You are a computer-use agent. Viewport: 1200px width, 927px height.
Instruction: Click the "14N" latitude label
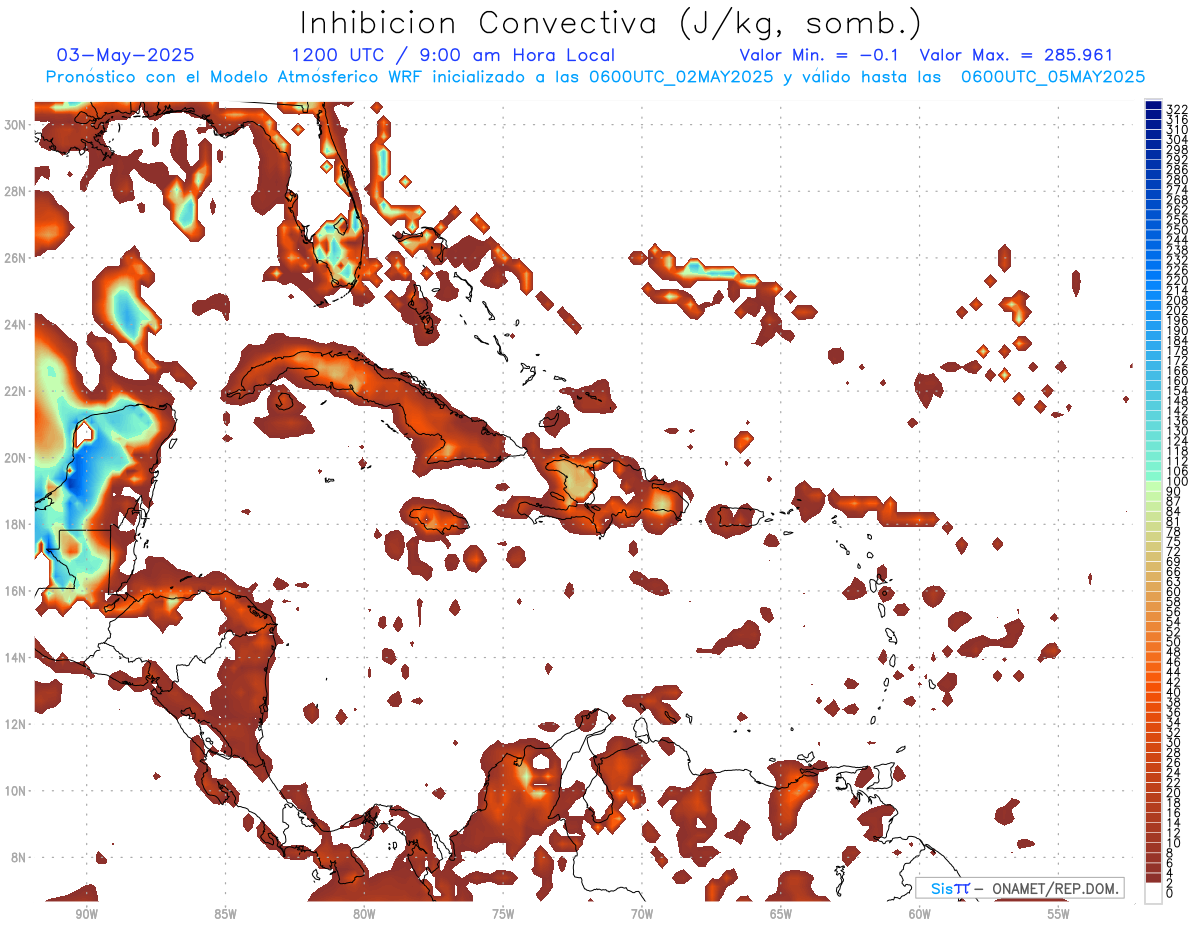coord(15,658)
